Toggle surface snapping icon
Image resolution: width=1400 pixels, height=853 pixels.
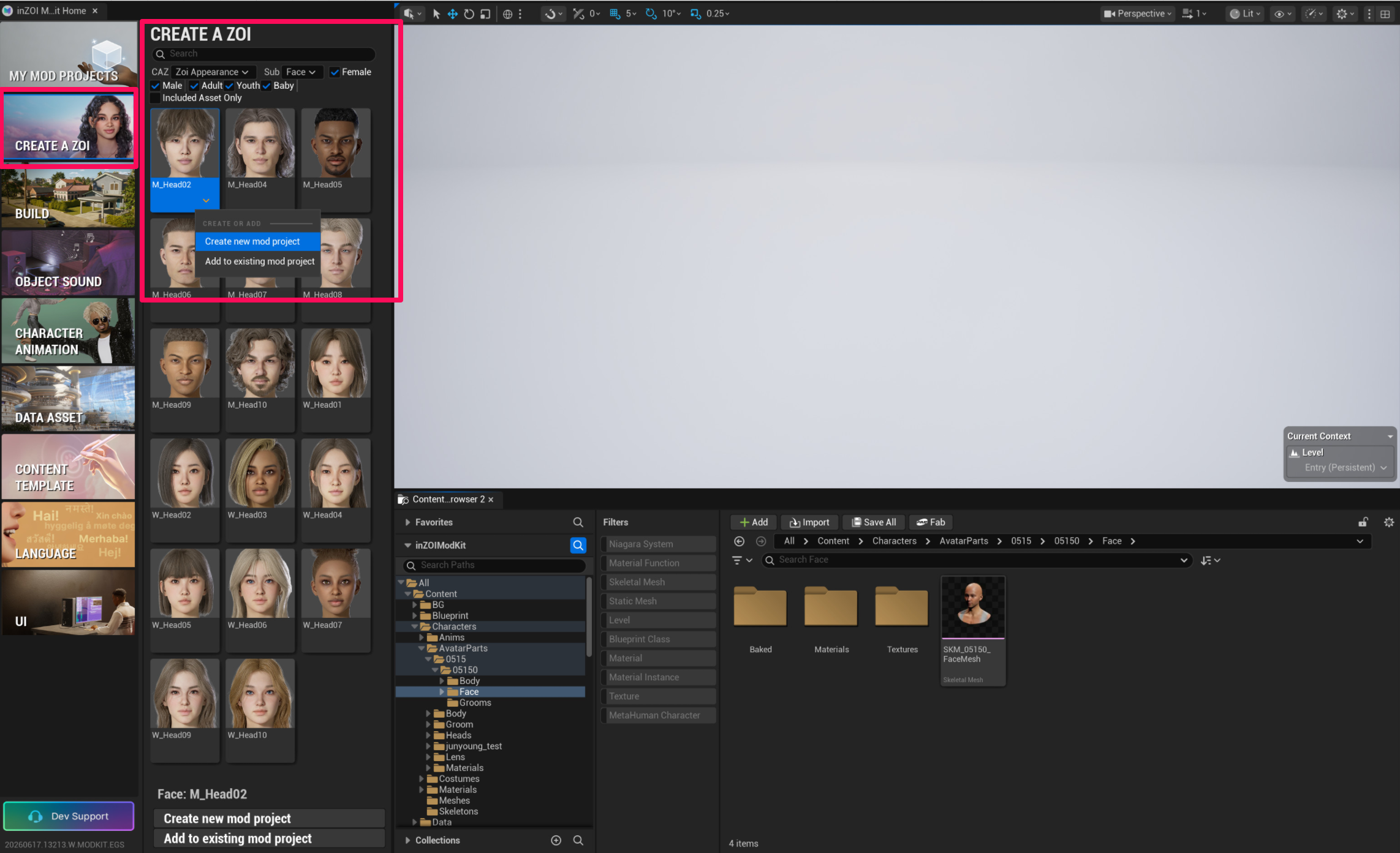click(578, 13)
